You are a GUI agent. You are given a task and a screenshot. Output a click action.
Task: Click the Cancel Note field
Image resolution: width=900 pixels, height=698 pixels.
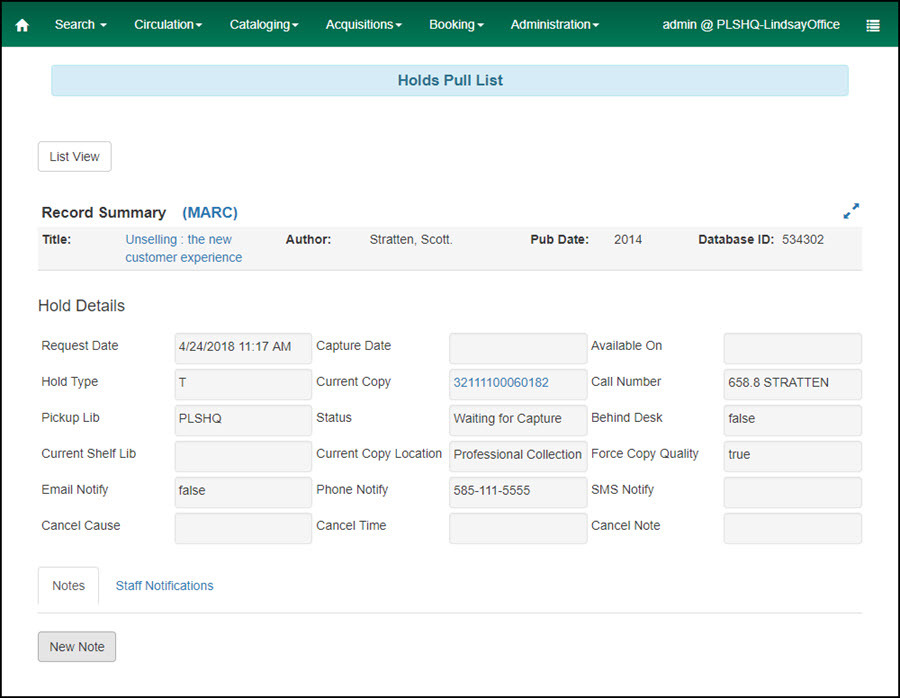[x=792, y=528]
